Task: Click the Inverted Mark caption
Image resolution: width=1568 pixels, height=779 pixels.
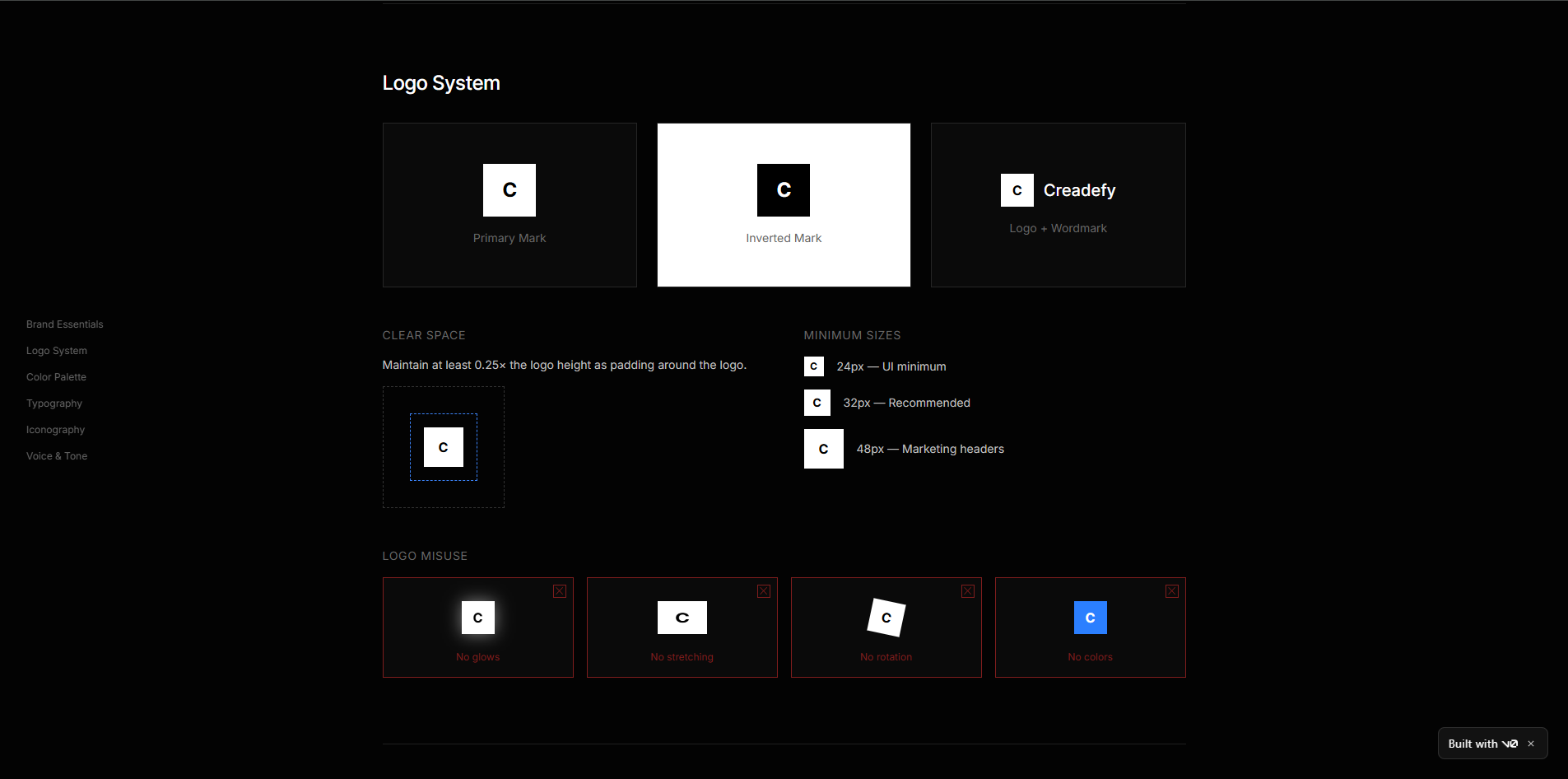Action: tap(784, 238)
